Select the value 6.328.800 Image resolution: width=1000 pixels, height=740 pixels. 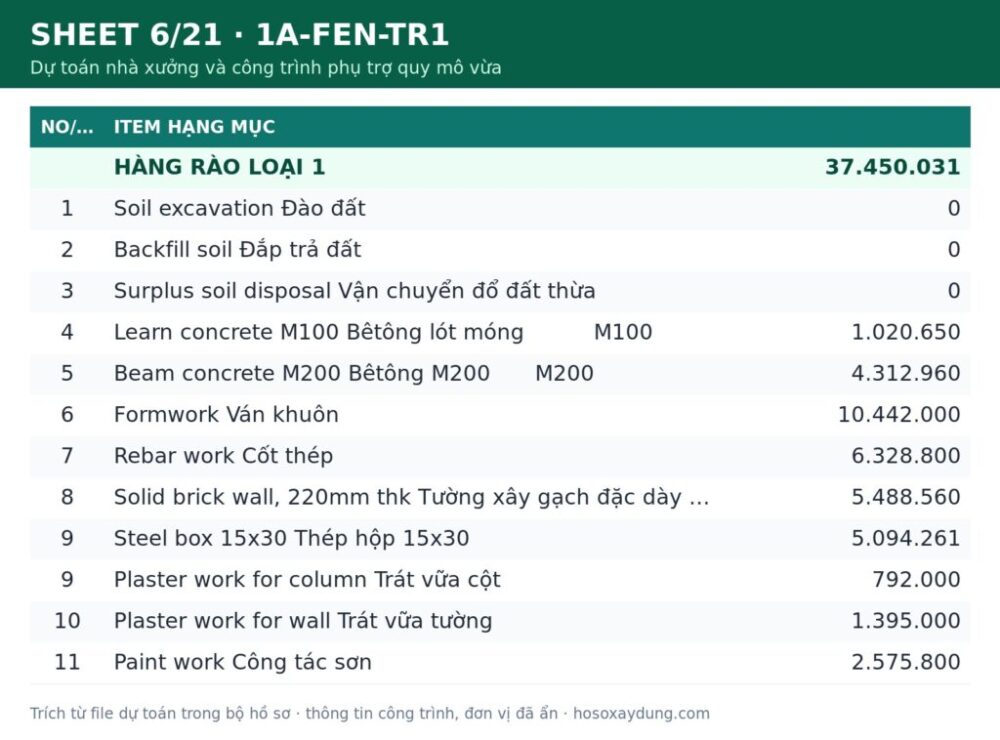click(x=906, y=456)
